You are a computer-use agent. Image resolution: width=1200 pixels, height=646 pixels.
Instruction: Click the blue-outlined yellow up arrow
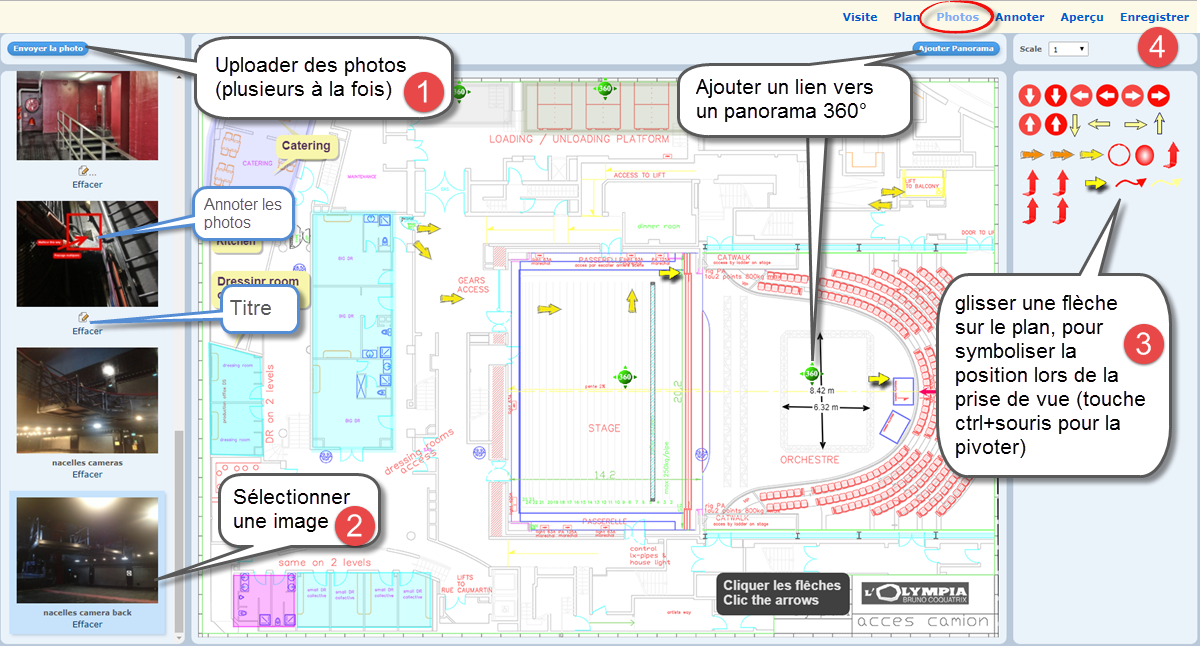click(1159, 124)
